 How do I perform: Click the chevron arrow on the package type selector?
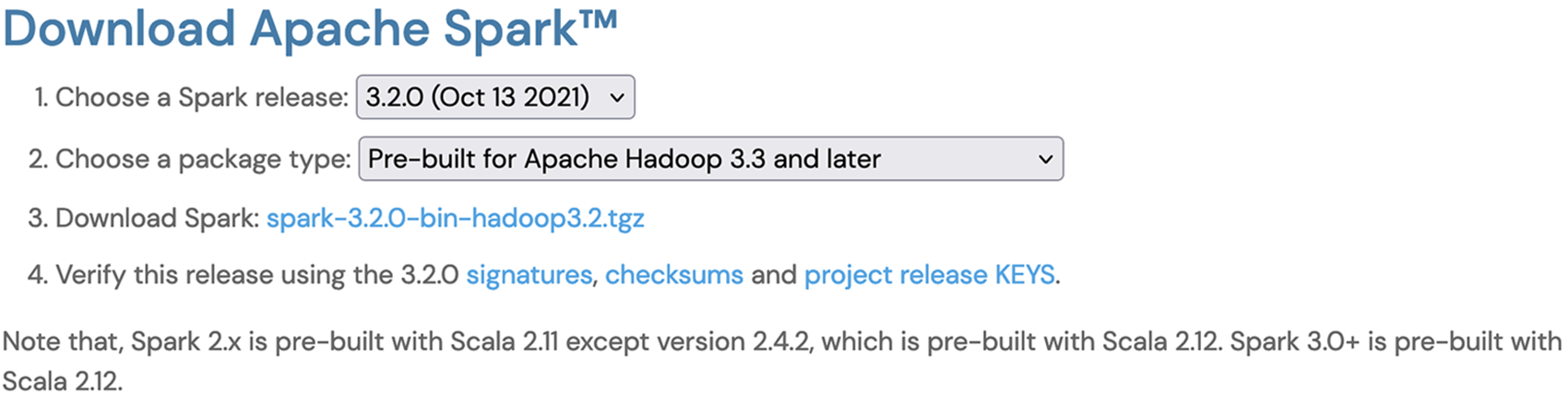pyautogui.click(x=1045, y=160)
